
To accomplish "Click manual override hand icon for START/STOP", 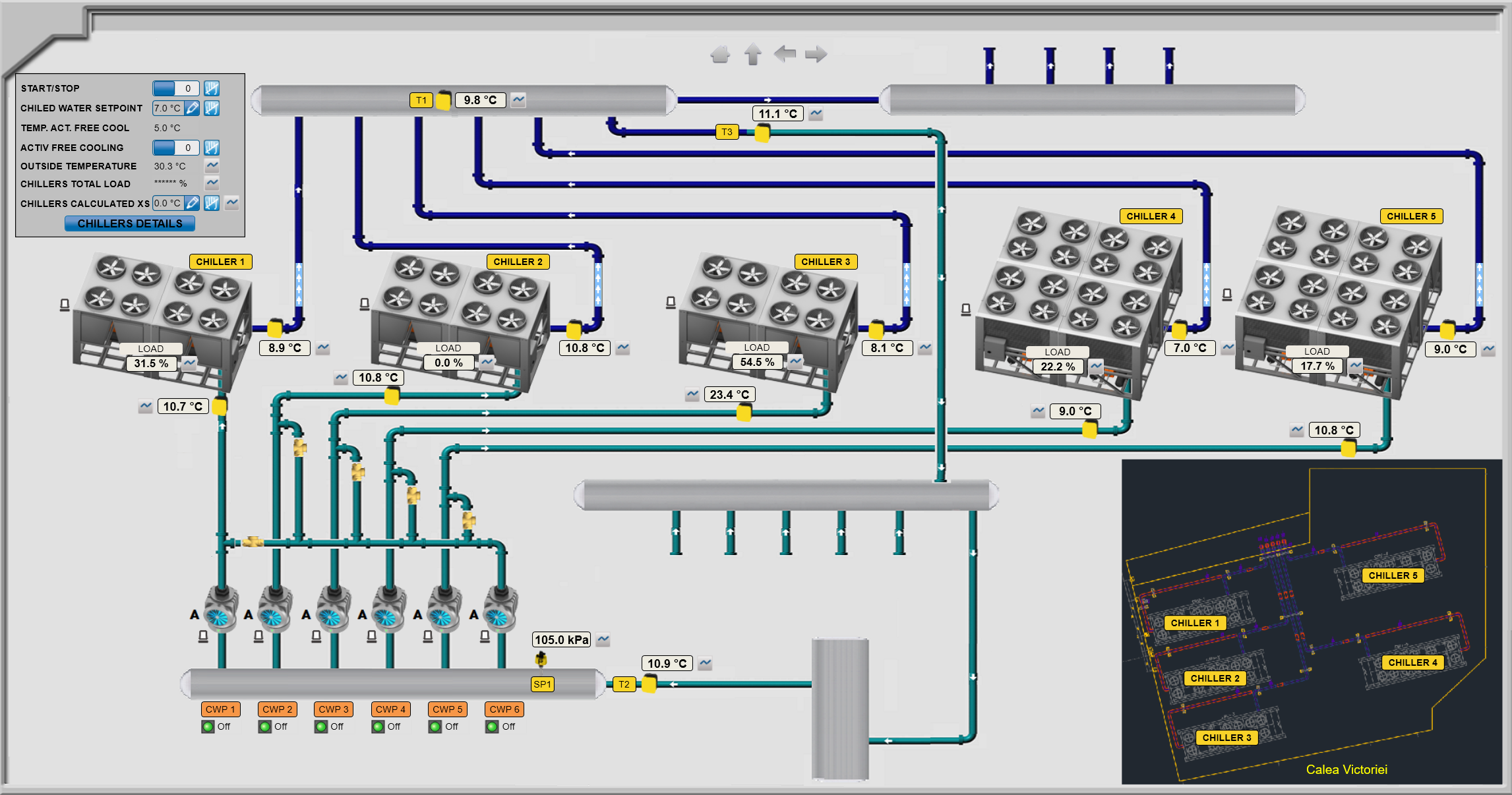I will click(212, 88).
